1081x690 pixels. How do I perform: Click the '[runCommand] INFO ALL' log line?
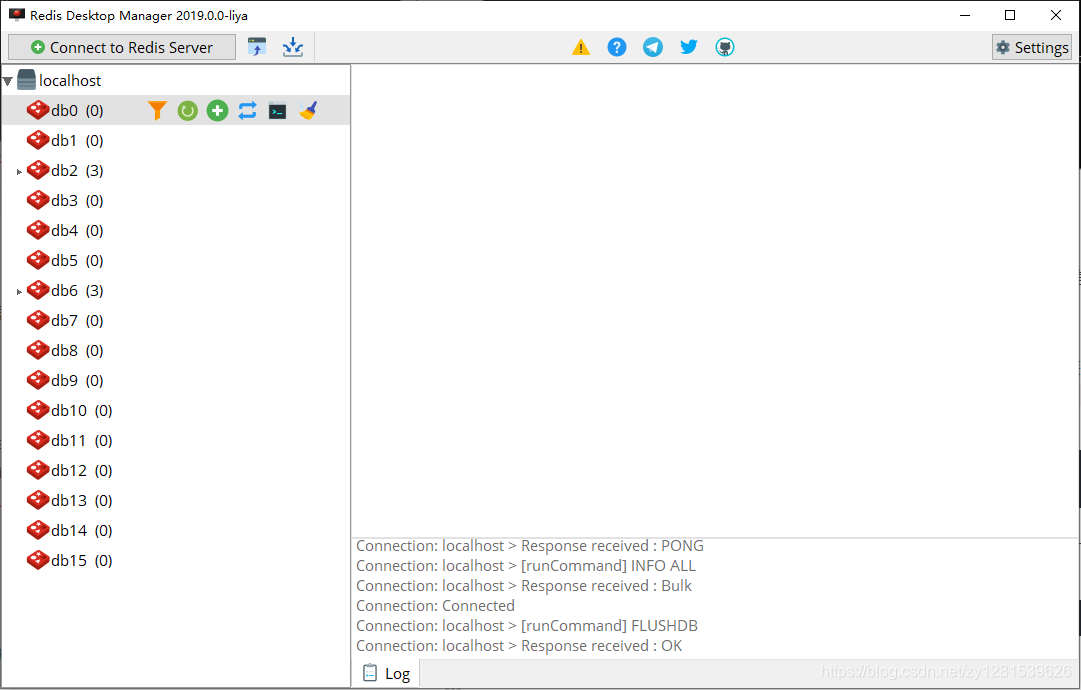(x=526, y=566)
